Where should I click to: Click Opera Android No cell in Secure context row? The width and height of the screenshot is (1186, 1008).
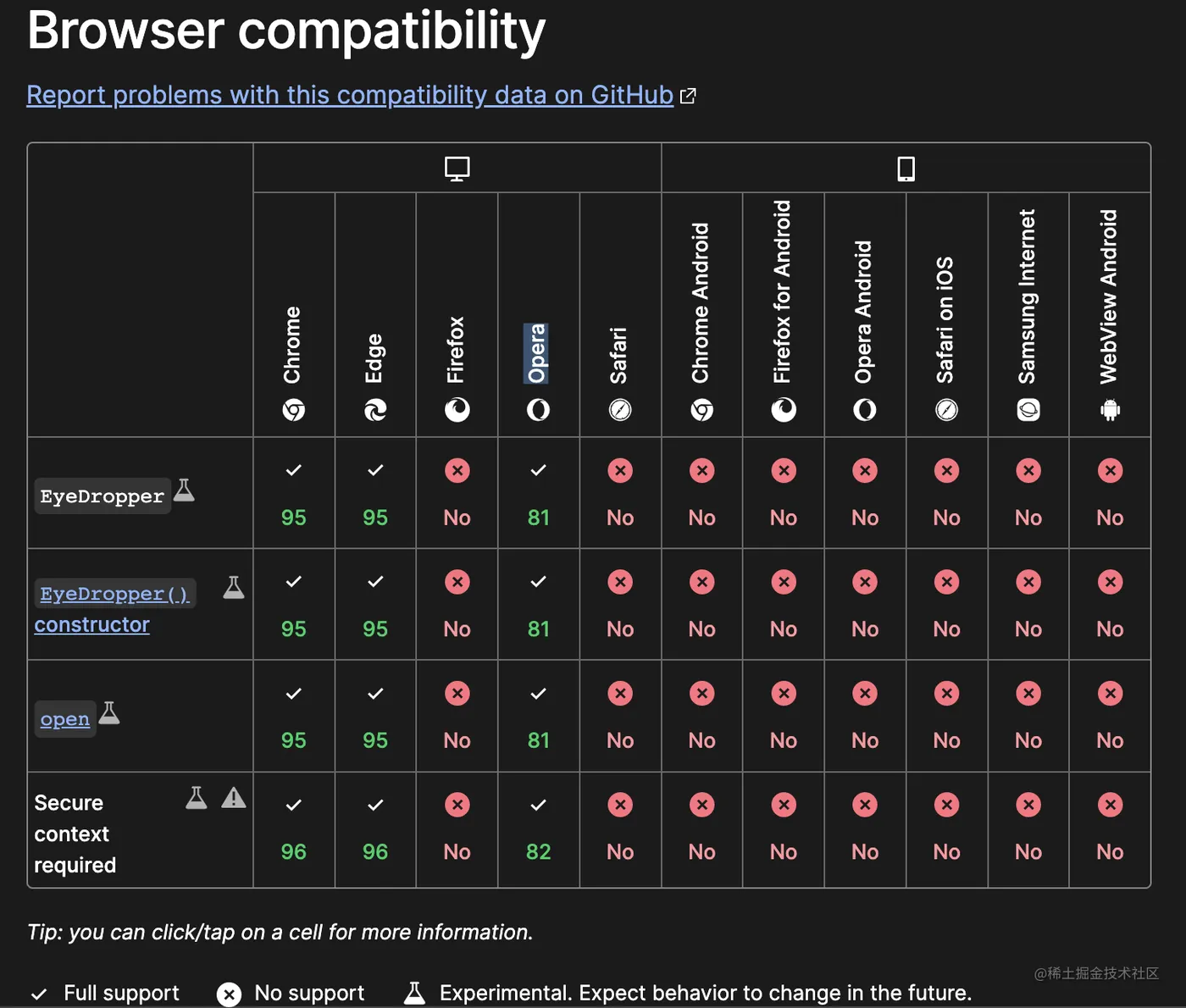click(865, 829)
